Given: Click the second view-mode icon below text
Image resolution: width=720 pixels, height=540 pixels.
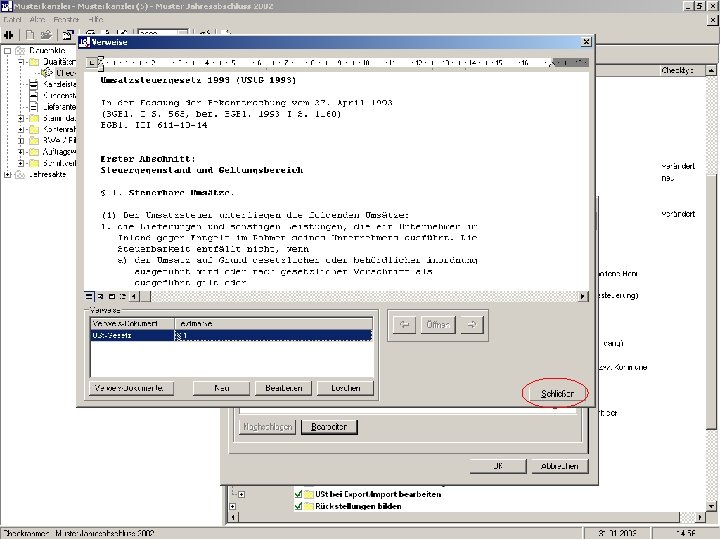Looking at the screenshot, I should click(101, 296).
